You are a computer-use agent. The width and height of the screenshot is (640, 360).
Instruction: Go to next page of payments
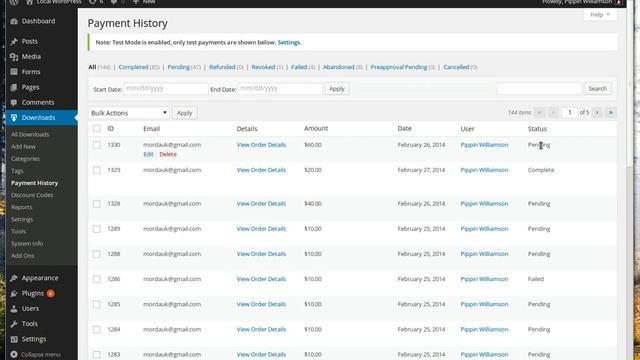(597, 112)
